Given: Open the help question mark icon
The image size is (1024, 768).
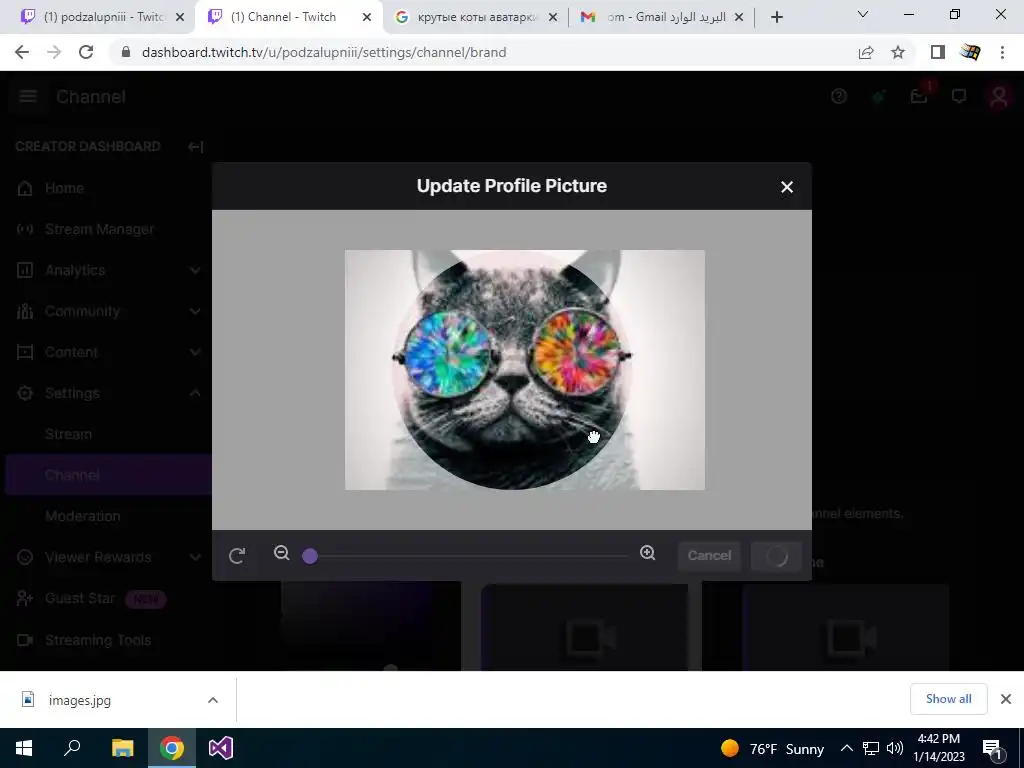Looking at the screenshot, I should (x=839, y=97).
